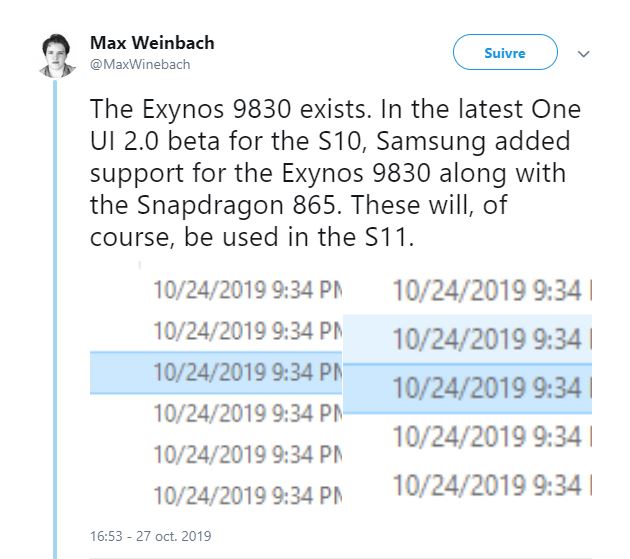Click the tweet's first line mentioning Exynos 9830

coord(335,109)
